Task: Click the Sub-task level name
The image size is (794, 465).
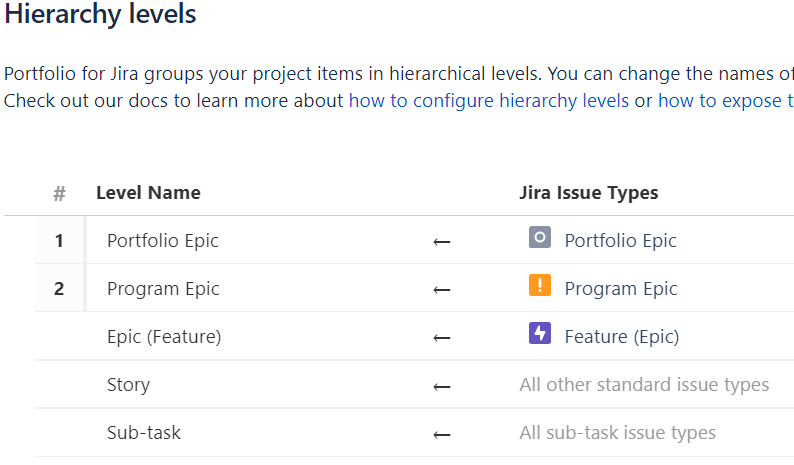Action: coord(144,433)
